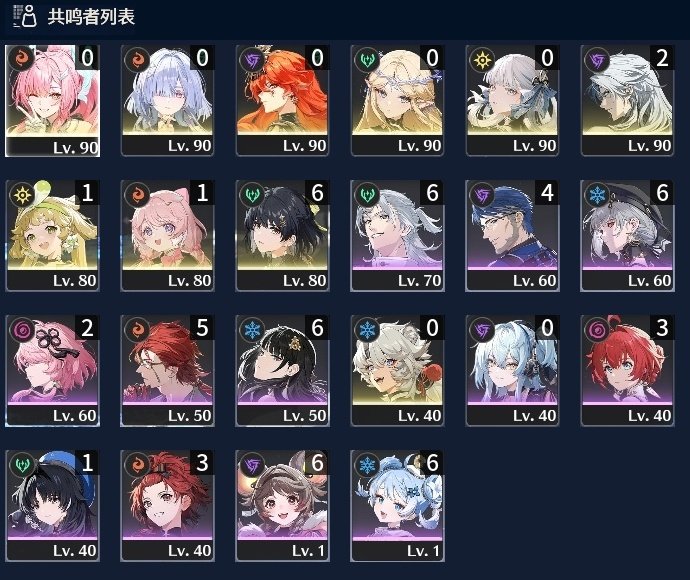Click the sequence number 6 on the black-haired Lv. 80 card
Viewport: 690px width, 580px height.
click(317, 193)
